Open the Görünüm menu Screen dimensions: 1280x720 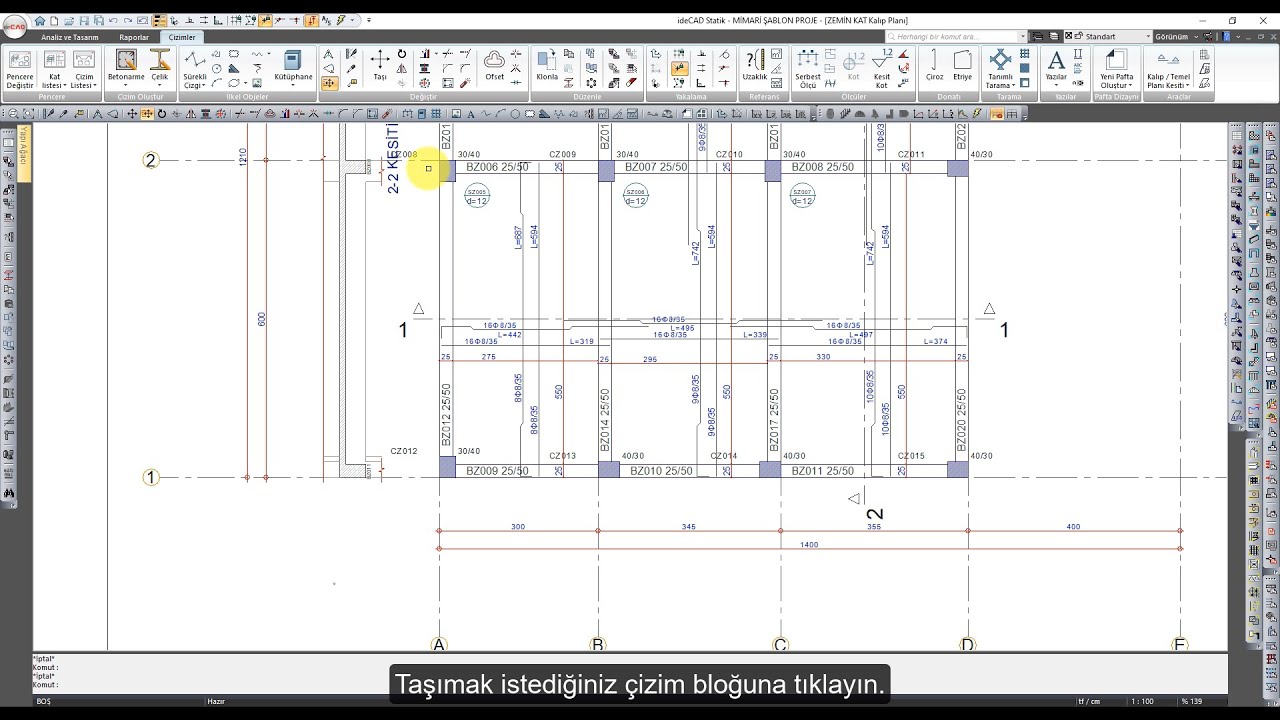(1175, 36)
